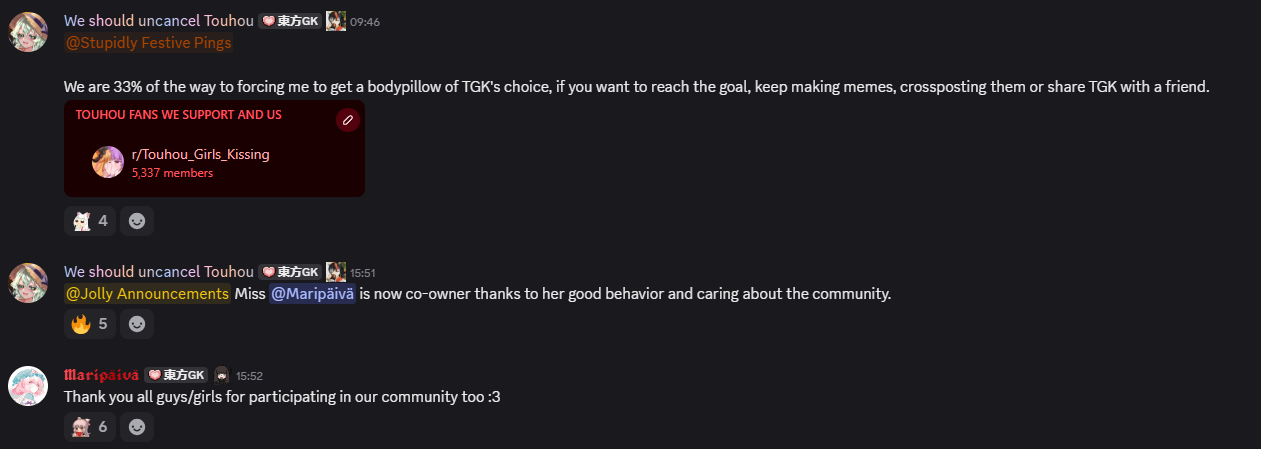Click the 東方GK tag on the 09:46 message
The height and width of the screenshot is (449, 1261).
click(291, 21)
